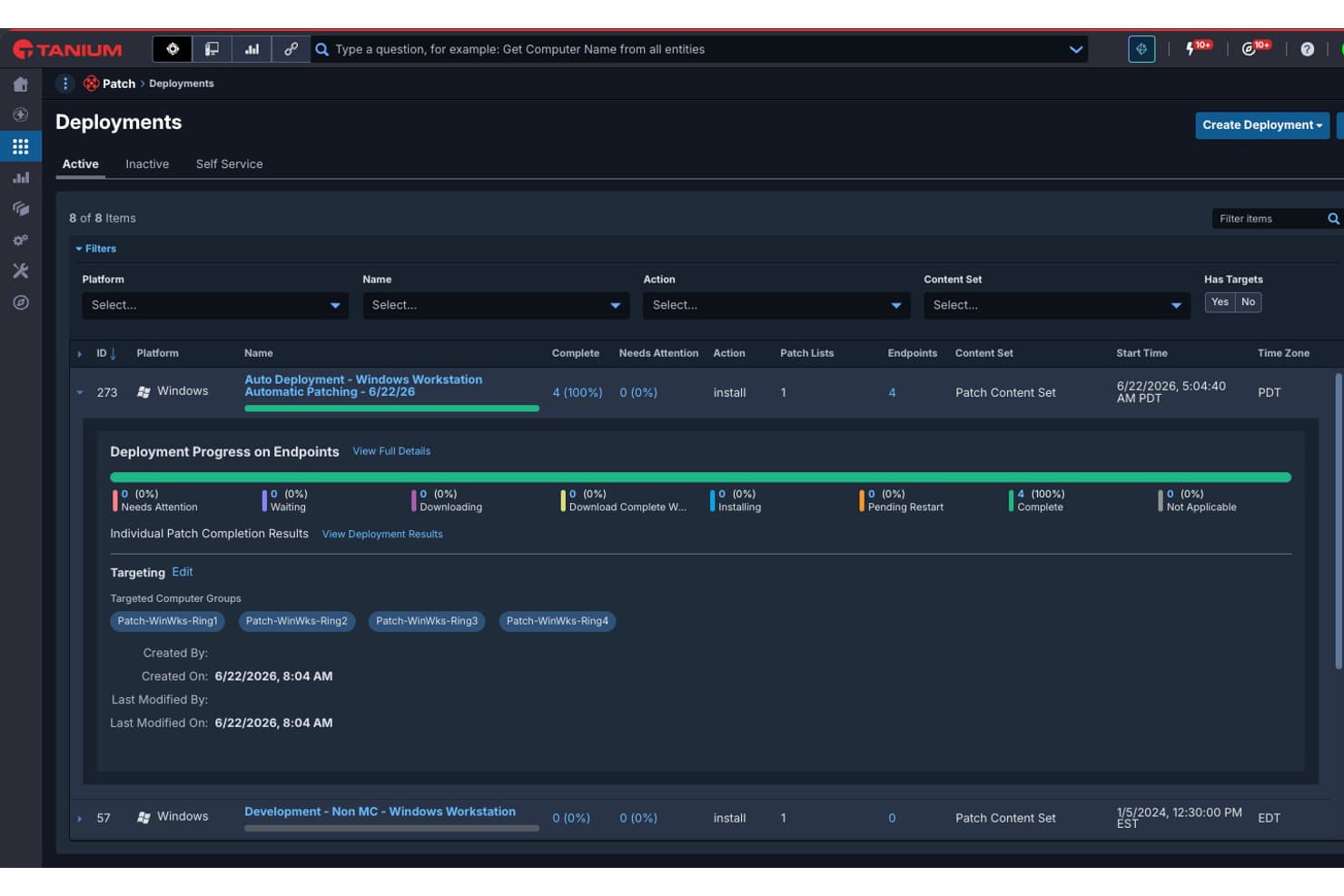Screen dimensions: 1344x896
Task: Switch to the Self Service tab
Action: (x=230, y=164)
